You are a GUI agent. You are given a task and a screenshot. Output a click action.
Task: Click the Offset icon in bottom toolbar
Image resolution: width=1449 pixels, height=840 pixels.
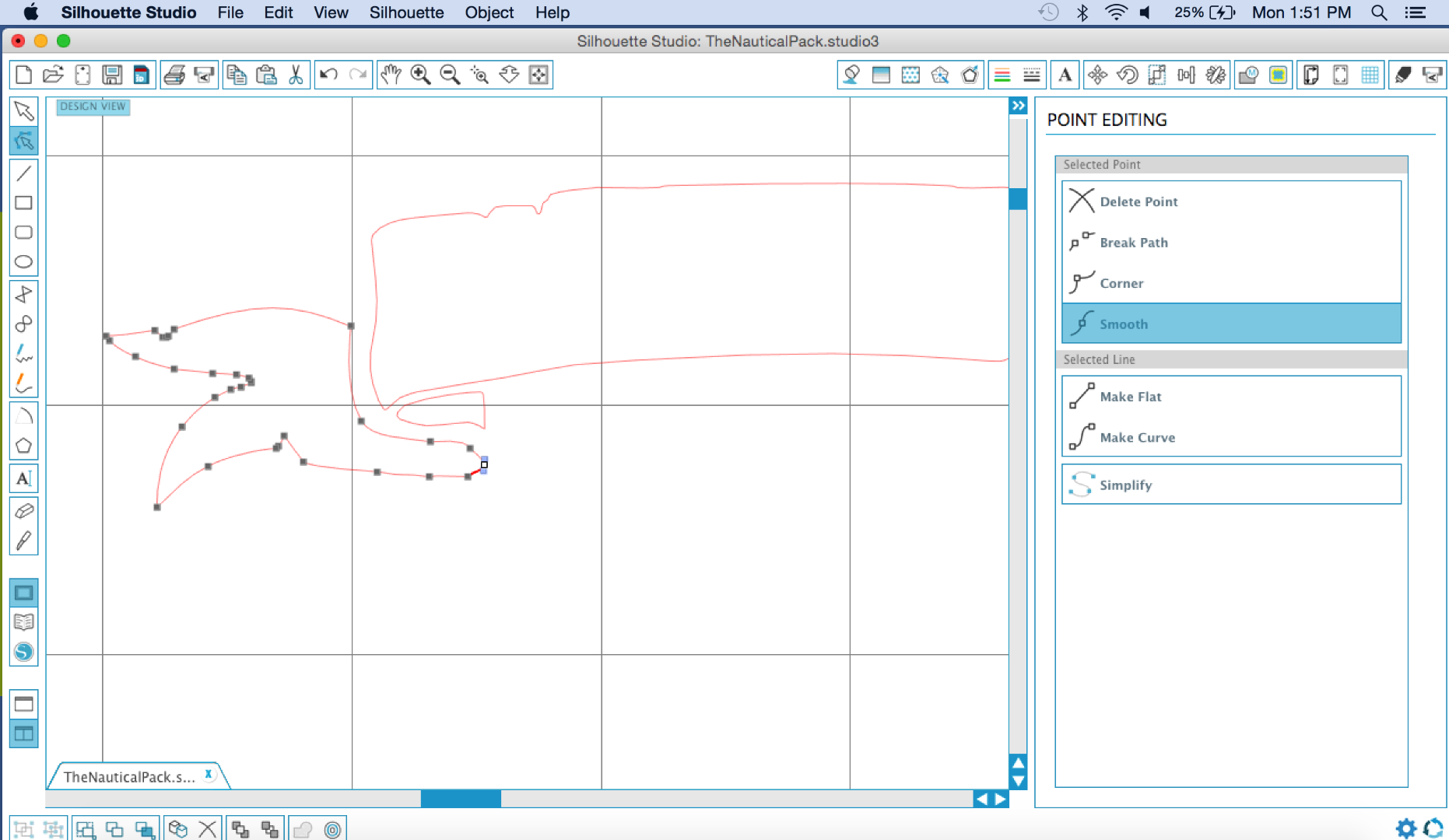[x=333, y=830]
